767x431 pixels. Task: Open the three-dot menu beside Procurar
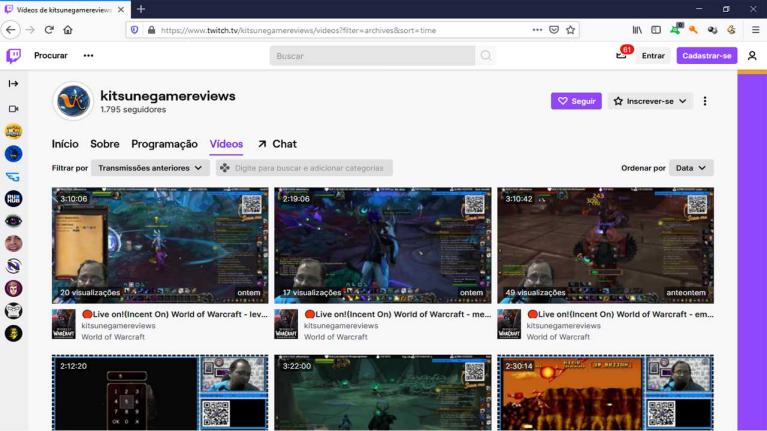tap(88, 56)
